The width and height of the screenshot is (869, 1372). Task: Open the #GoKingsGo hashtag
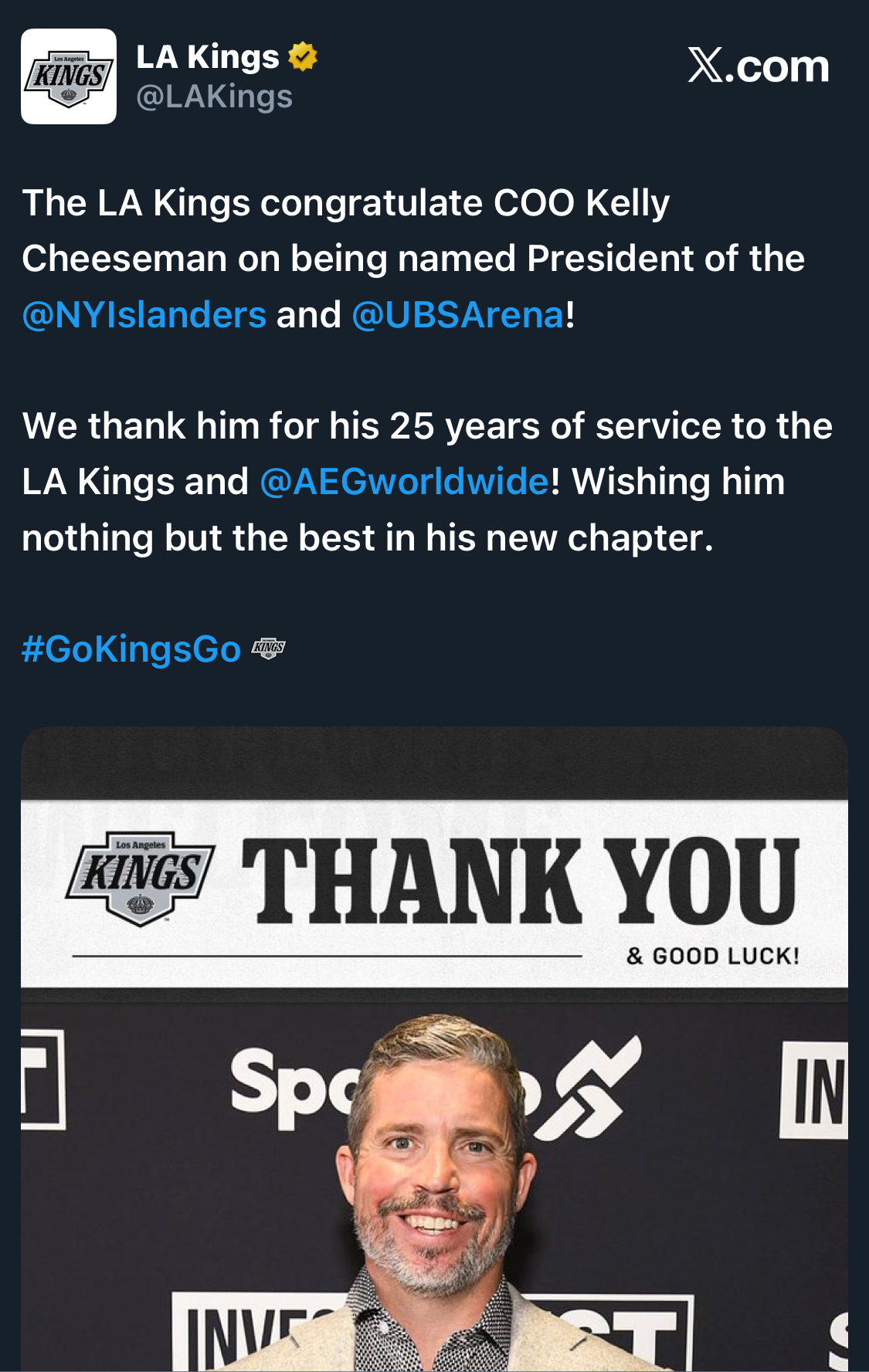click(x=131, y=649)
